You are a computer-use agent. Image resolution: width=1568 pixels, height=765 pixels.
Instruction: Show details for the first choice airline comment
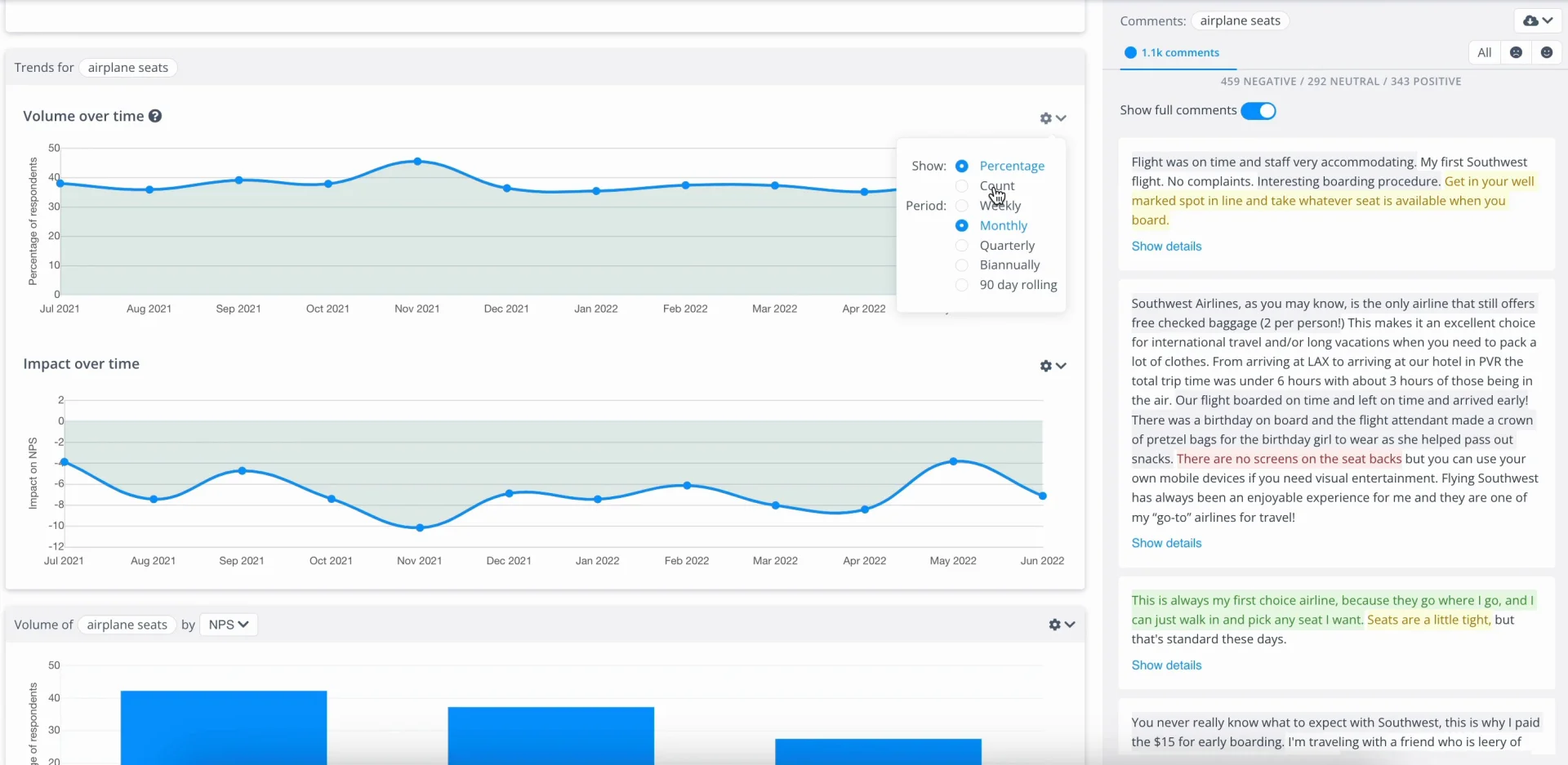pos(1166,665)
